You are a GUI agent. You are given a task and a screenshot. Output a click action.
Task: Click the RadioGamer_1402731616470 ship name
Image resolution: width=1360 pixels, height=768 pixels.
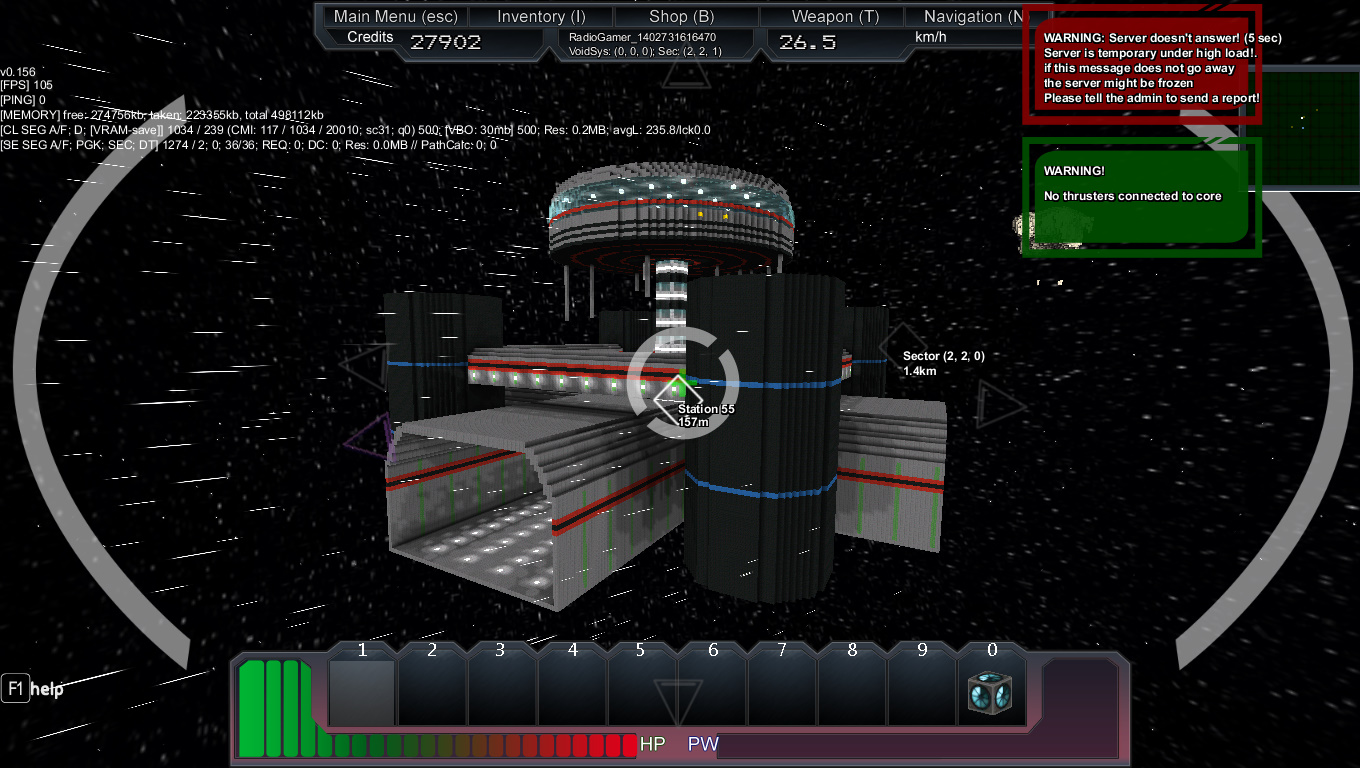(x=644, y=37)
